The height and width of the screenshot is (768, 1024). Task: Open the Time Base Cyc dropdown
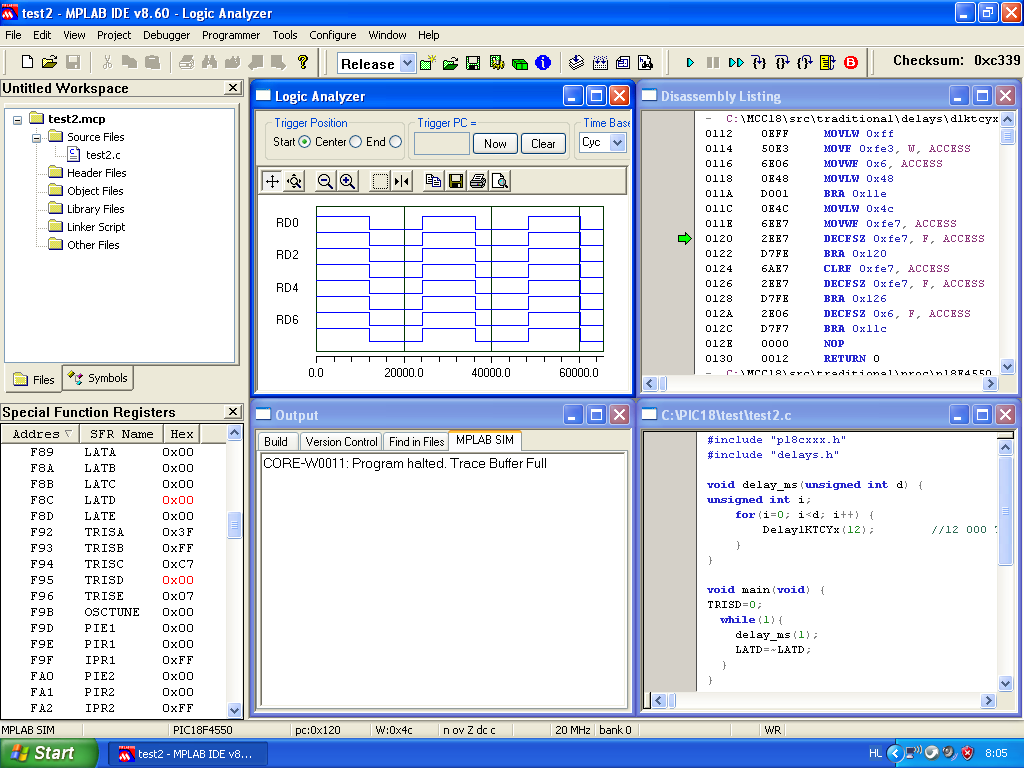click(617, 143)
